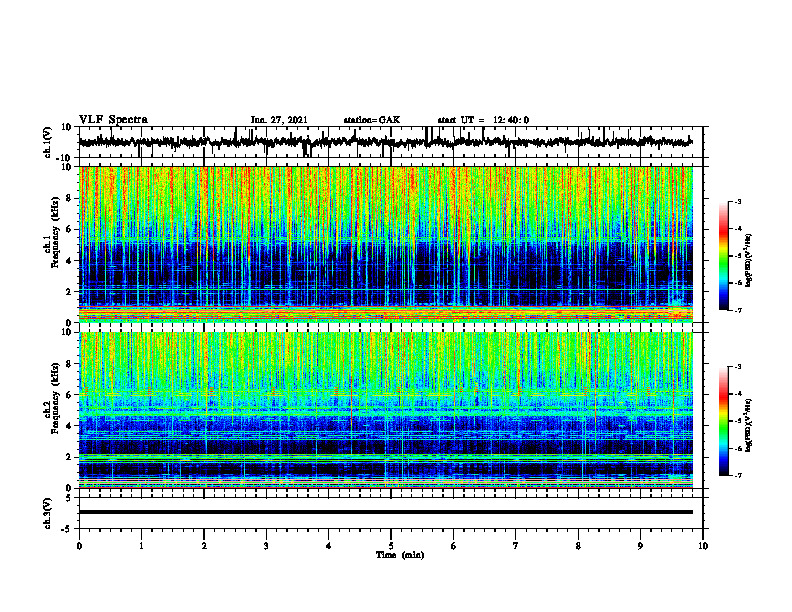This screenshot has height=612, width=792.
Task: Click the -7 label on ch.2 color scale
Action: [737, 475]
